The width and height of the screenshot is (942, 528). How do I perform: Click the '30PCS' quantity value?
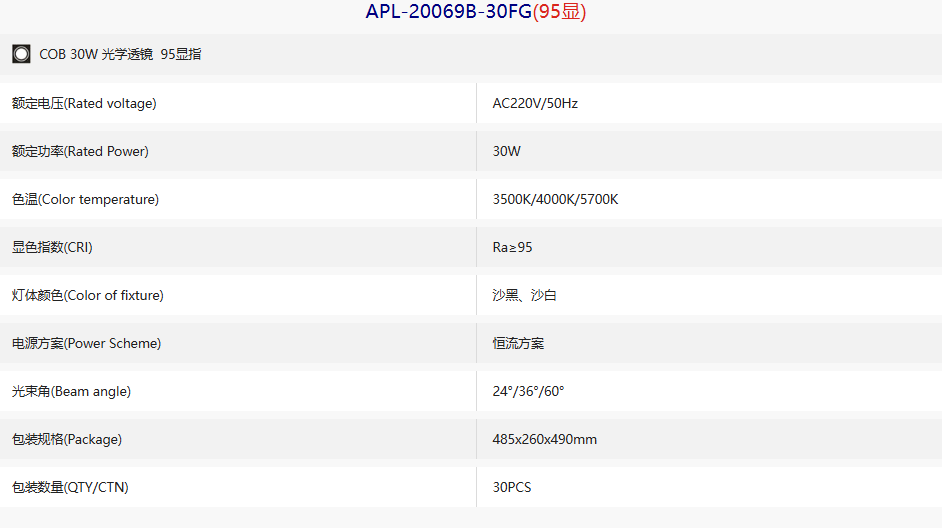512,487
